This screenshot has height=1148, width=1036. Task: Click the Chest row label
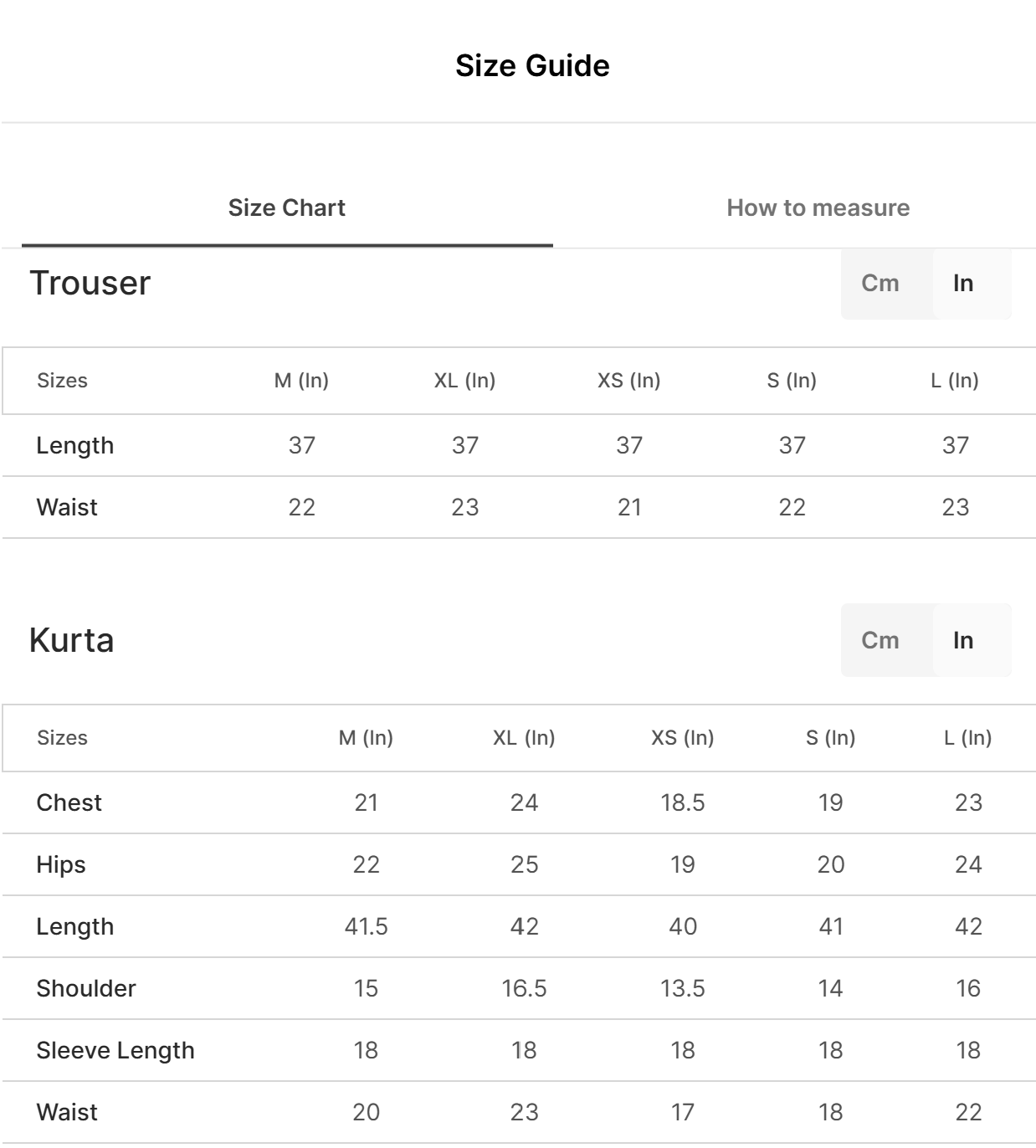69,802
